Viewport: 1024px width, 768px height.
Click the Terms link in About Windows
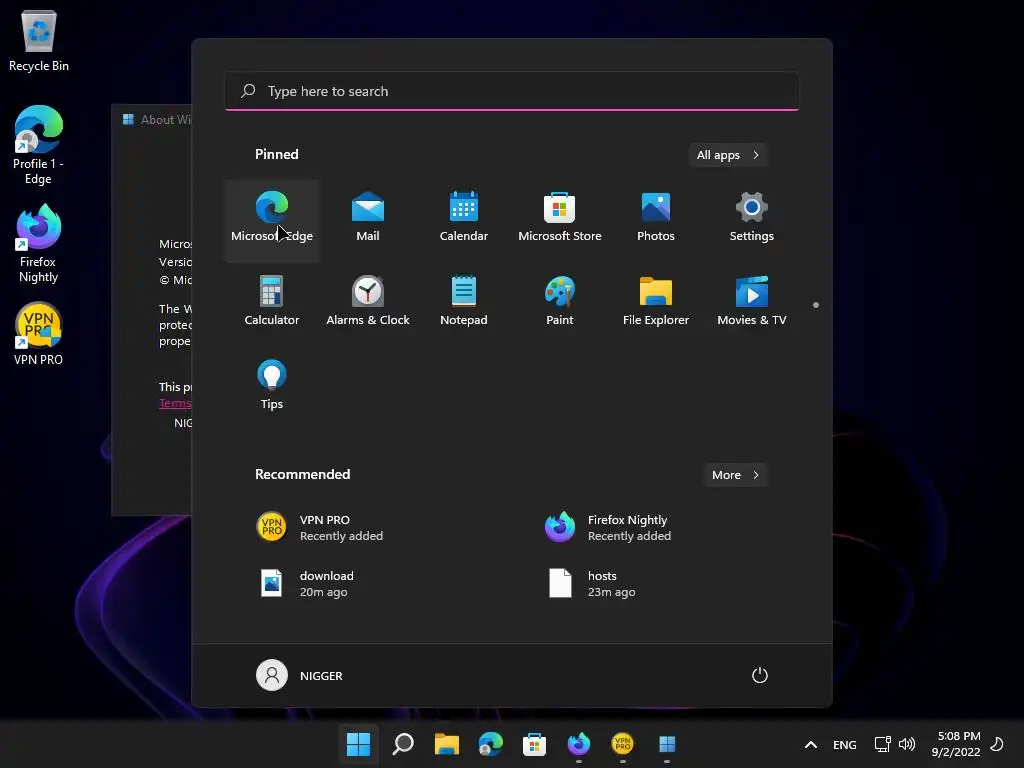175,403
